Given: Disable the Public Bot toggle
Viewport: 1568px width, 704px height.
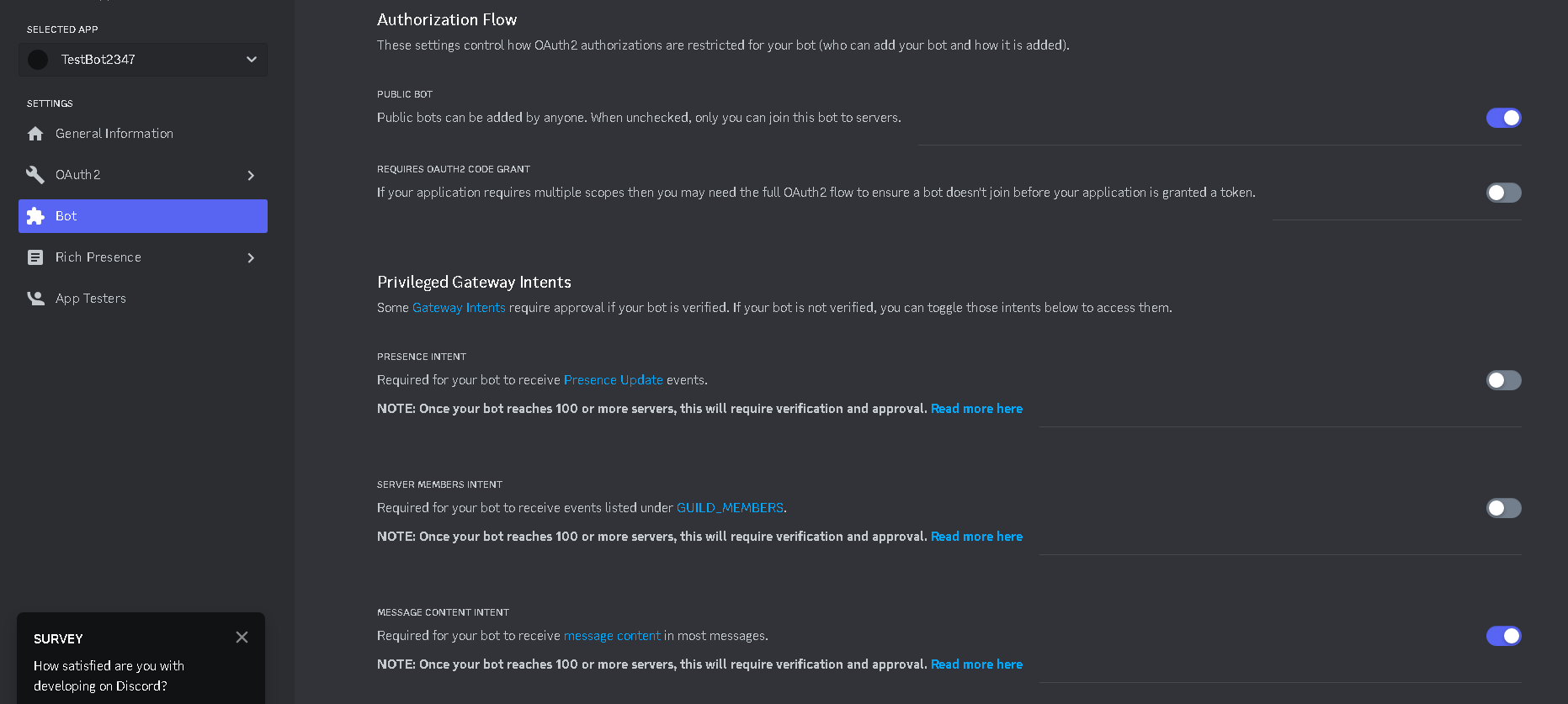Looking at the screenshot, I should 1503,118.
